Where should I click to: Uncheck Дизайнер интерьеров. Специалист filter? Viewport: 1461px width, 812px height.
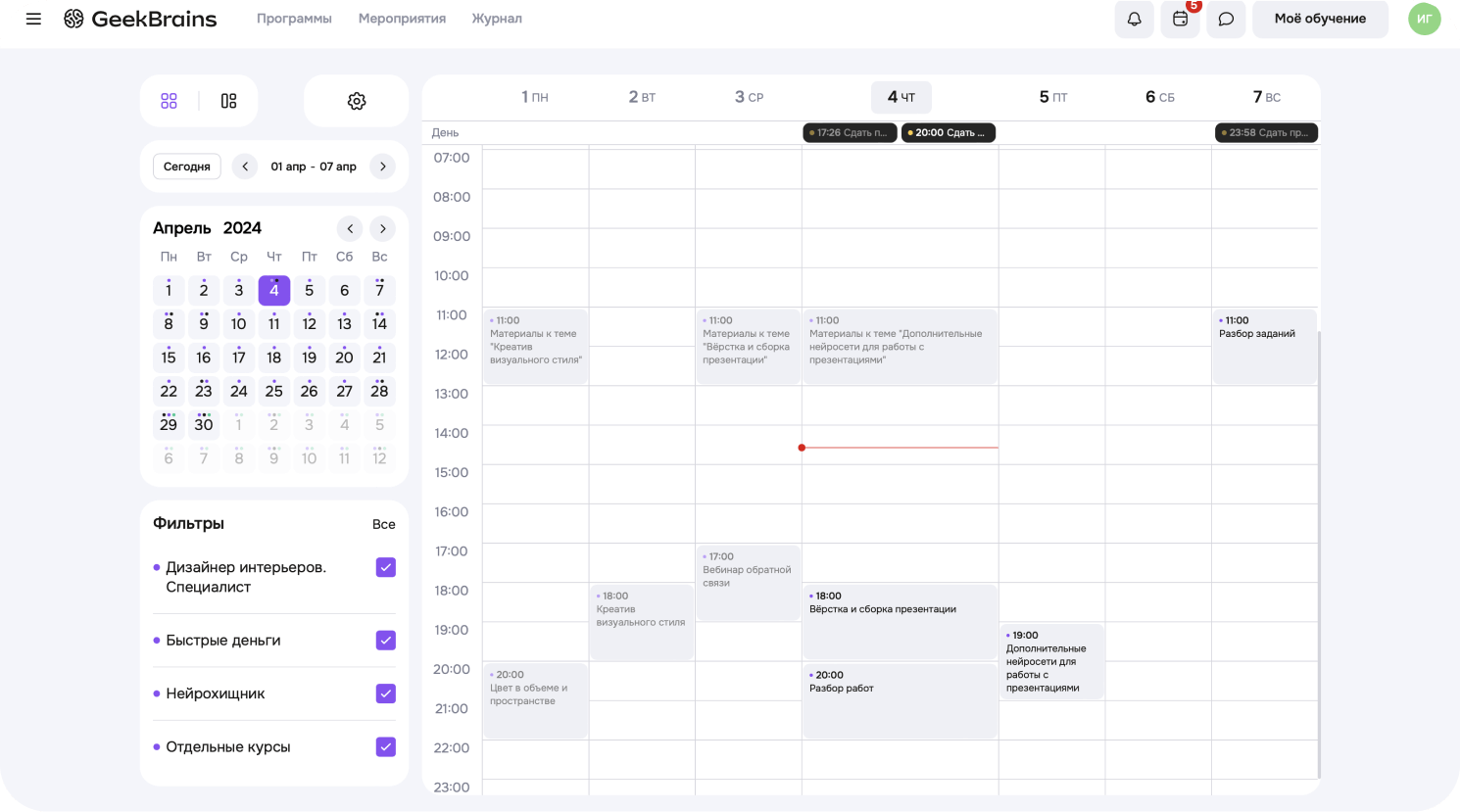pos(386,567)
